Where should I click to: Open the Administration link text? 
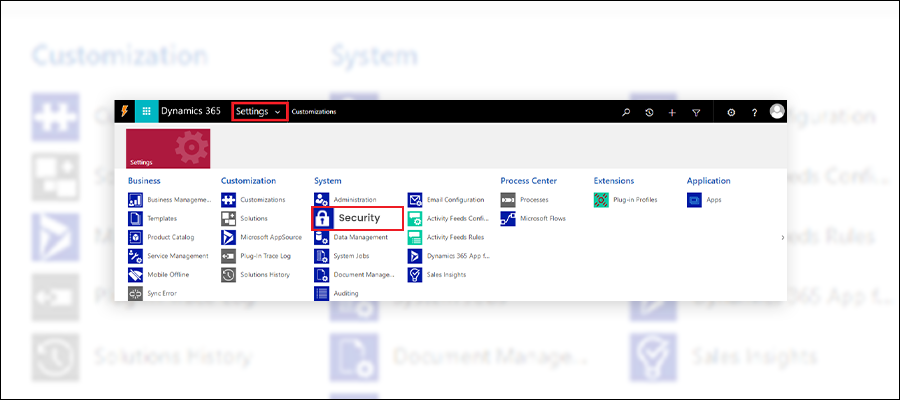pyautogui.click(x=355, y=200)
